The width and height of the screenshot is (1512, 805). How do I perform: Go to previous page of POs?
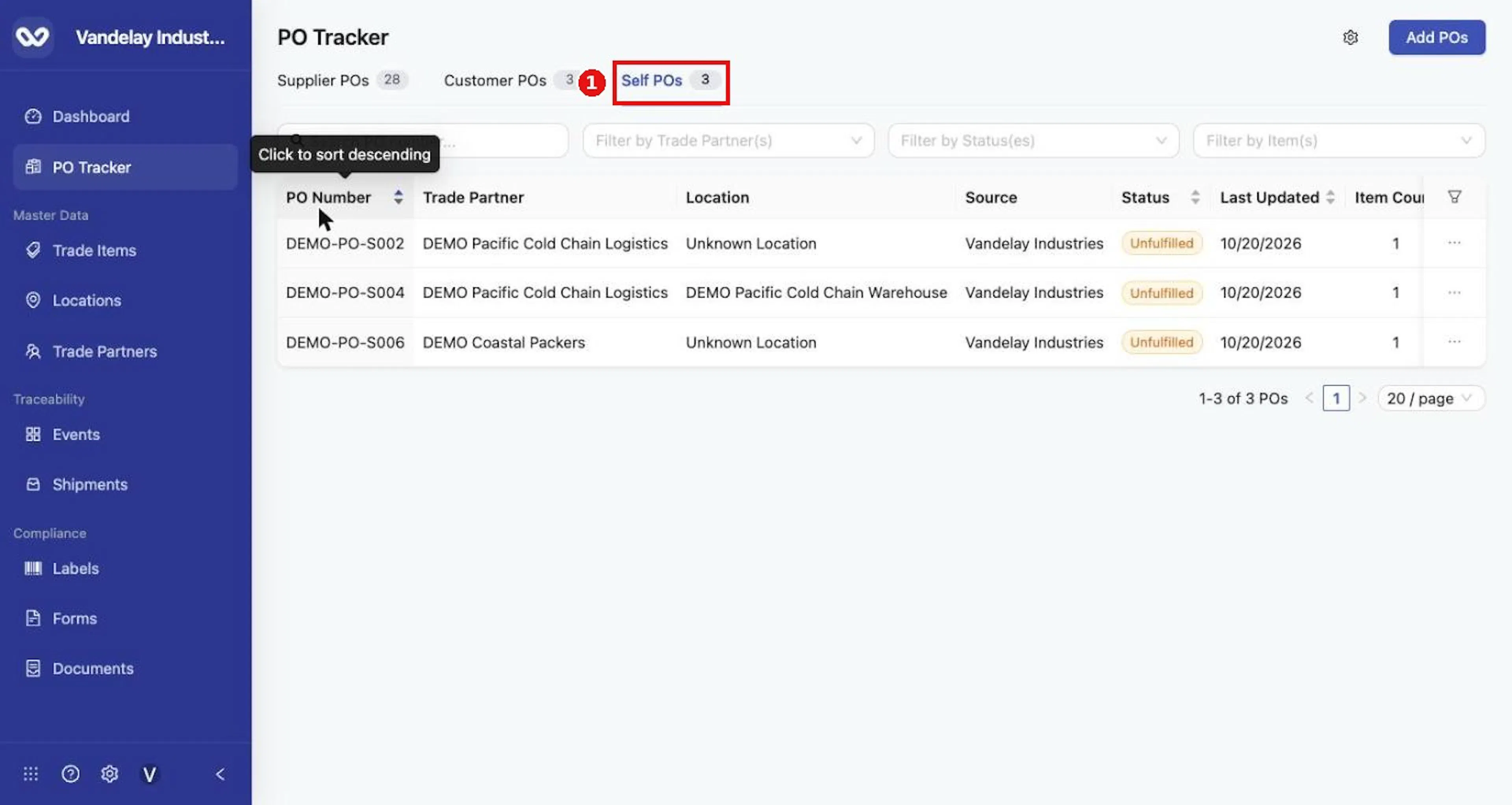click(x=1309, y=398)
